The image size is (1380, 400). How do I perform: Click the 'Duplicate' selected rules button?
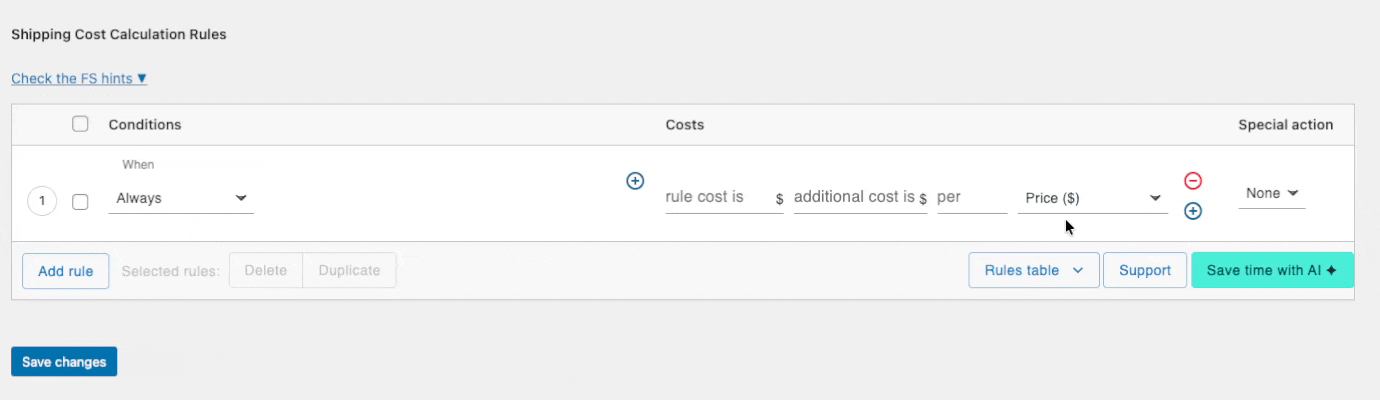point(349,270)
